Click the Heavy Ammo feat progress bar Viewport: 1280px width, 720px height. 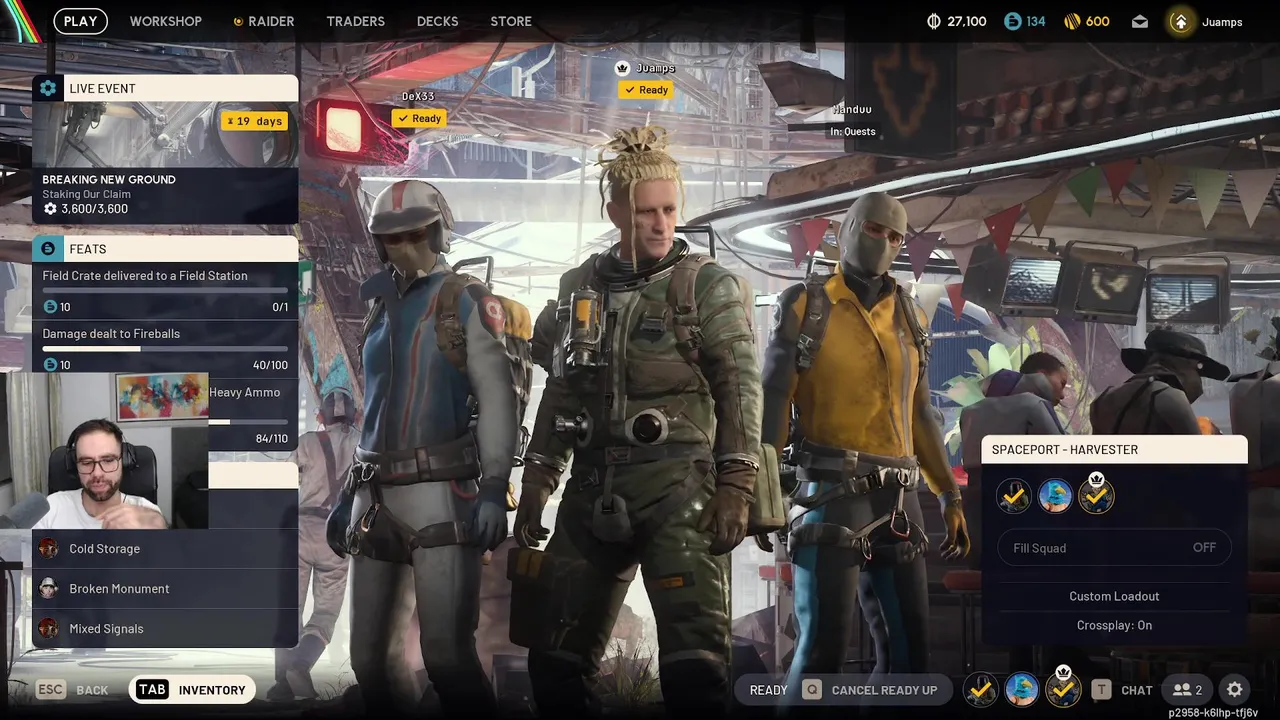pos(248,422)
